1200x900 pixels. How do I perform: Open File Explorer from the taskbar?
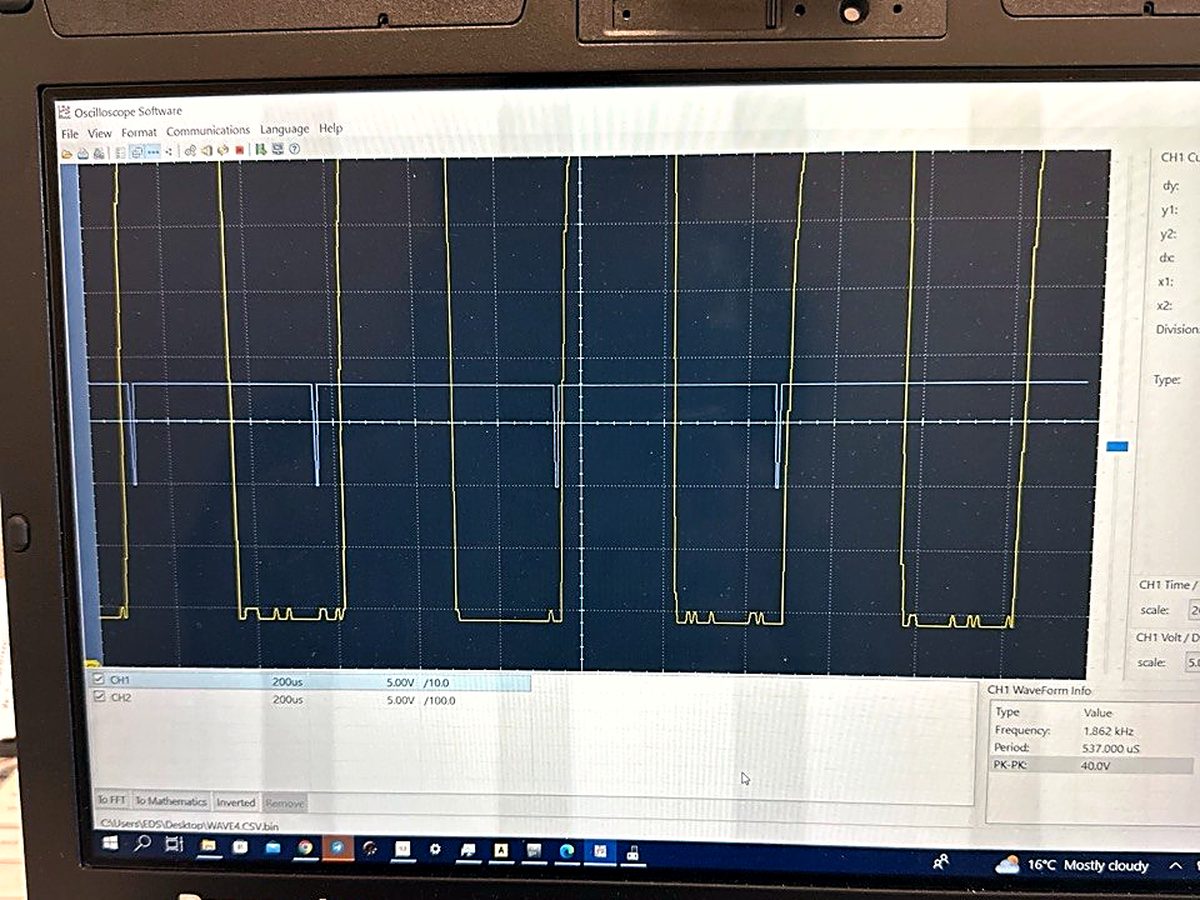209,846
